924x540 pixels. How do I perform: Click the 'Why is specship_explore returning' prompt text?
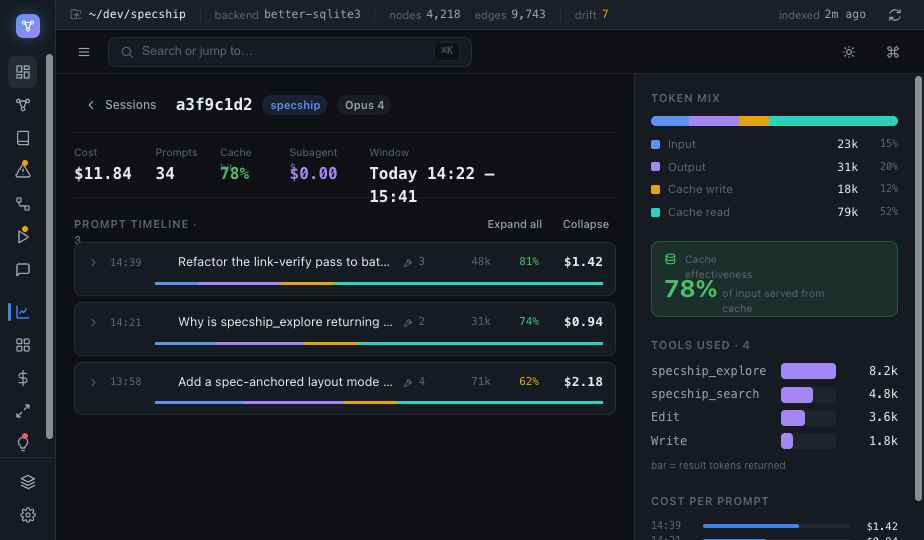coord(285,322)
